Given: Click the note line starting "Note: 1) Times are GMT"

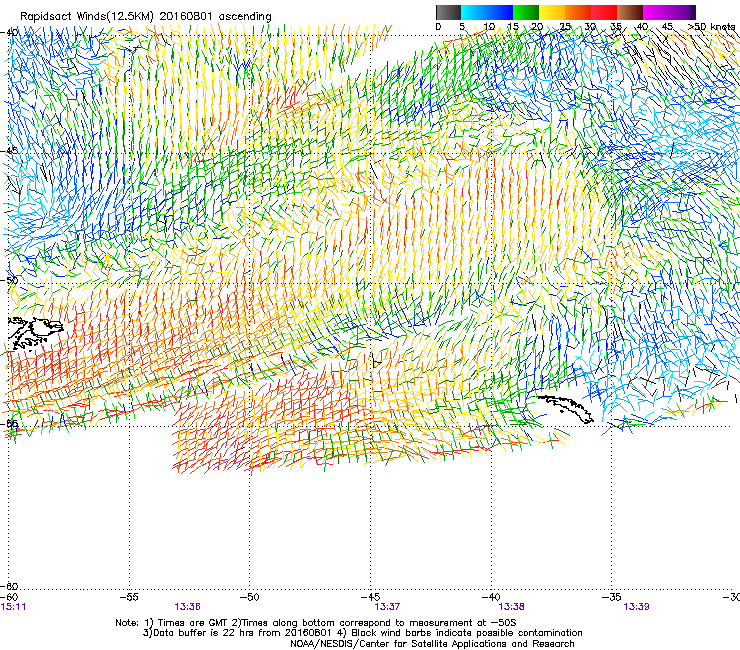Looking at the screenshot, I should point(316,623).
